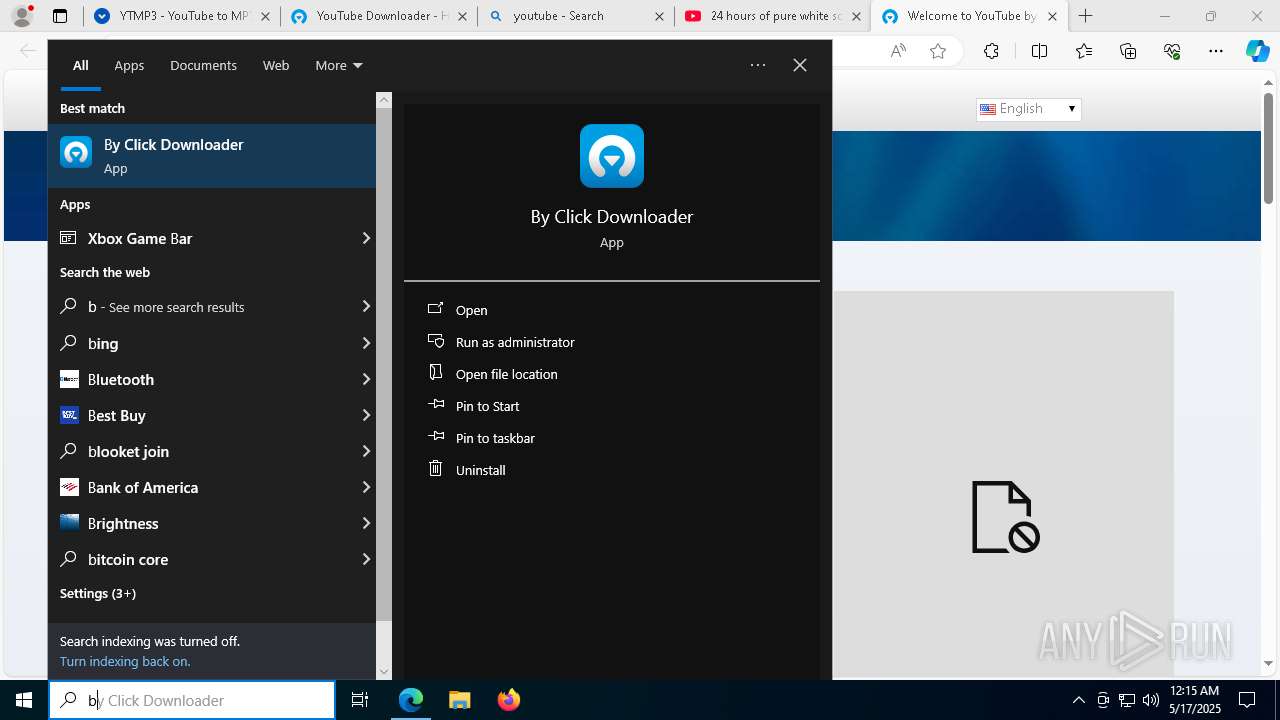Switch to YouTube Downloader browser tab
Image resolution: width=1280 pixels, height=720 pixels.
(x=378, y=16)
